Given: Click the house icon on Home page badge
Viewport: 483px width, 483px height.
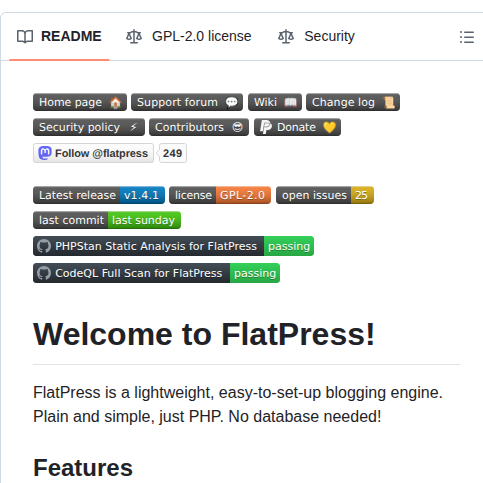Looking at the screenshot, I should pos(116,102).
